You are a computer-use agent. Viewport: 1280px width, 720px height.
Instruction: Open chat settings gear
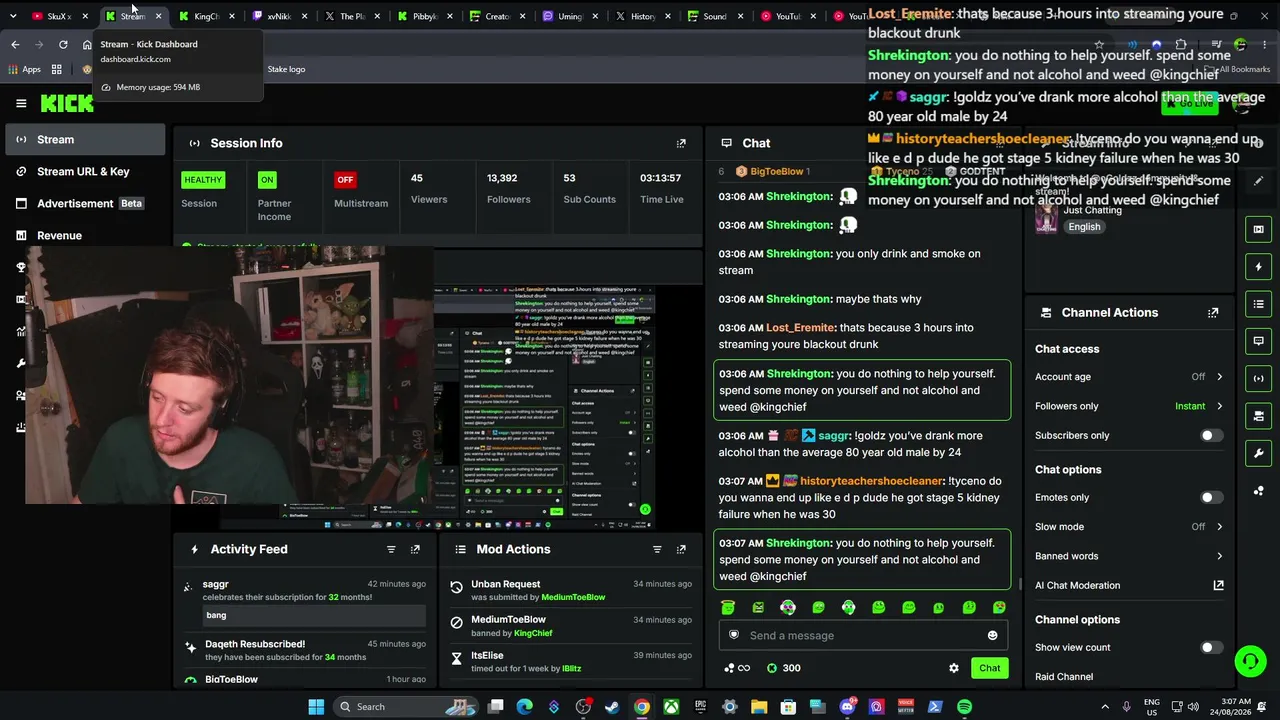click(x=954, y=668)
